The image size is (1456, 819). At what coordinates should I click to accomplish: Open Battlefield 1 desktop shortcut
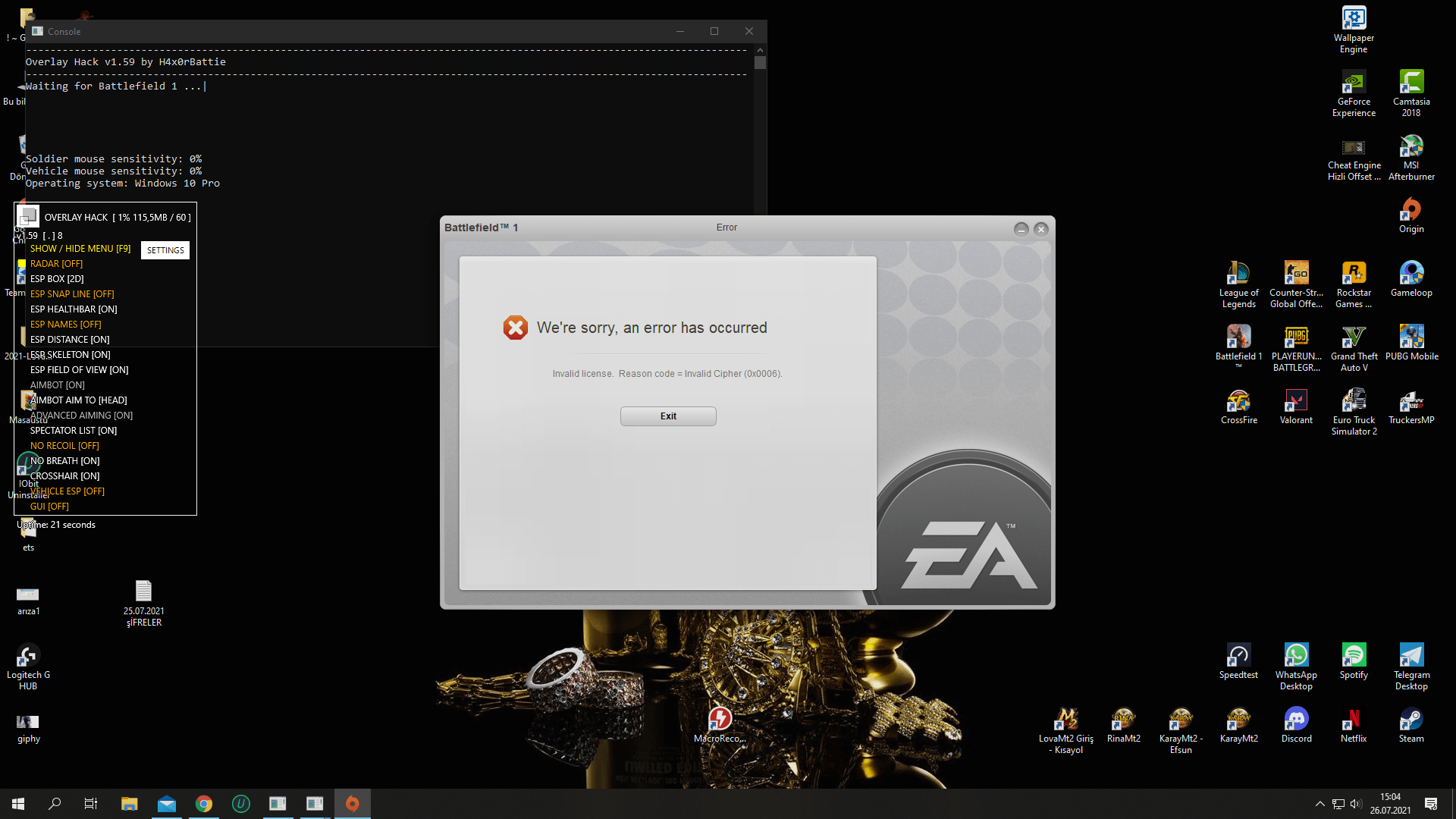1238,347
